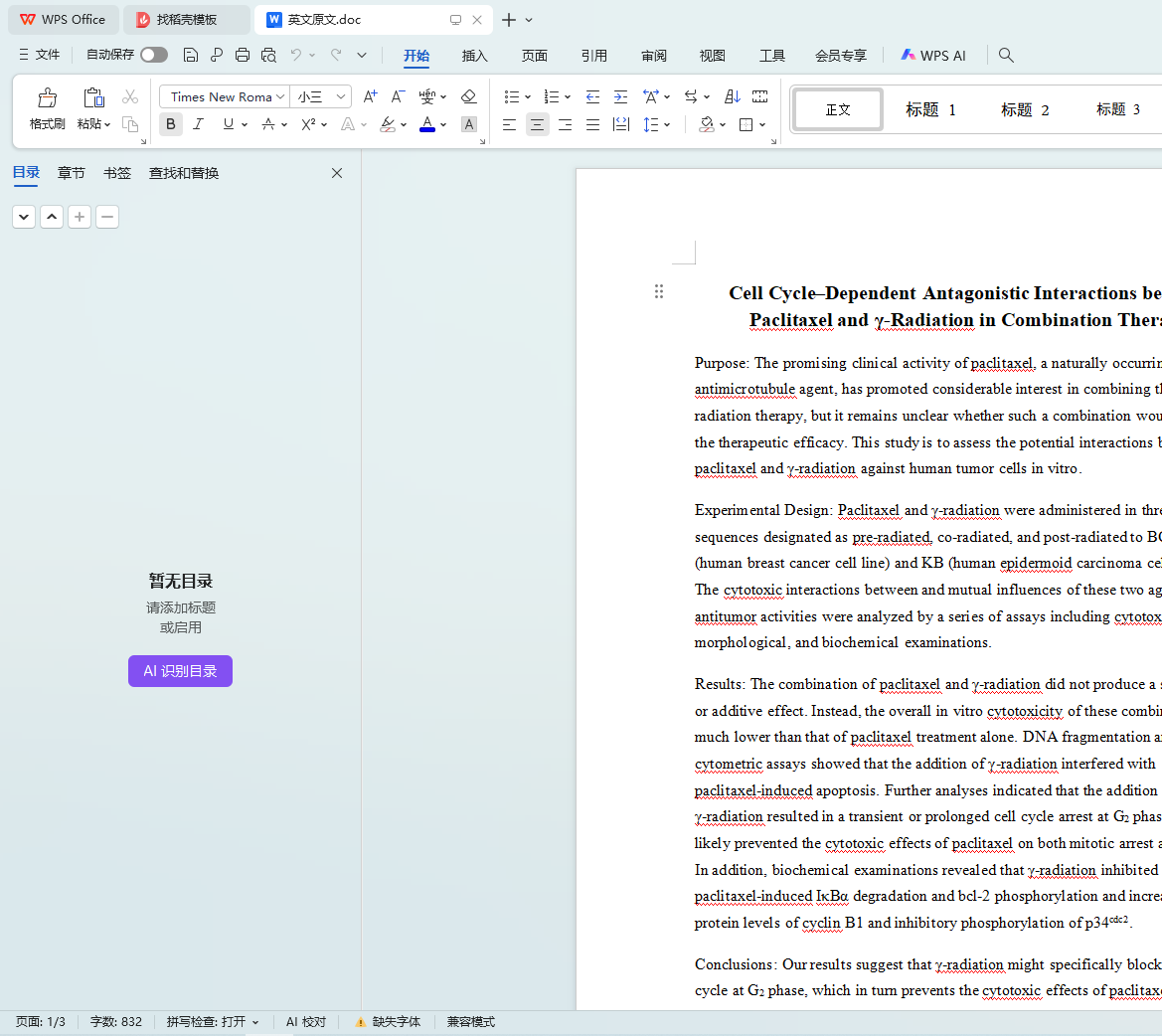The width and height of the screenshot is (1162, 1036).
Task: Expand the quick access toolbar chevron
Action: [362, 55]
